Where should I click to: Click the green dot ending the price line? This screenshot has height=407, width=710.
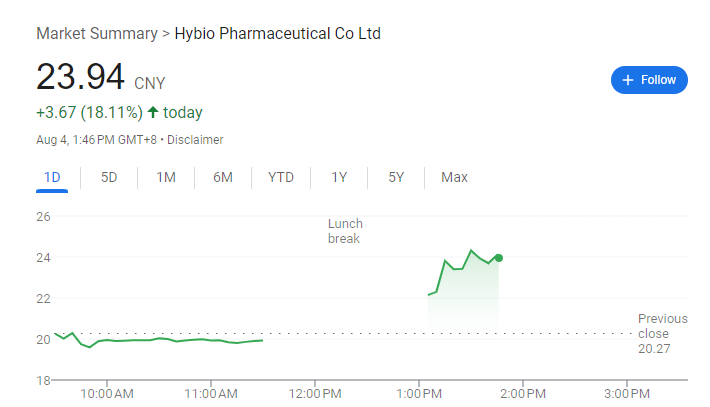(498, 258)
